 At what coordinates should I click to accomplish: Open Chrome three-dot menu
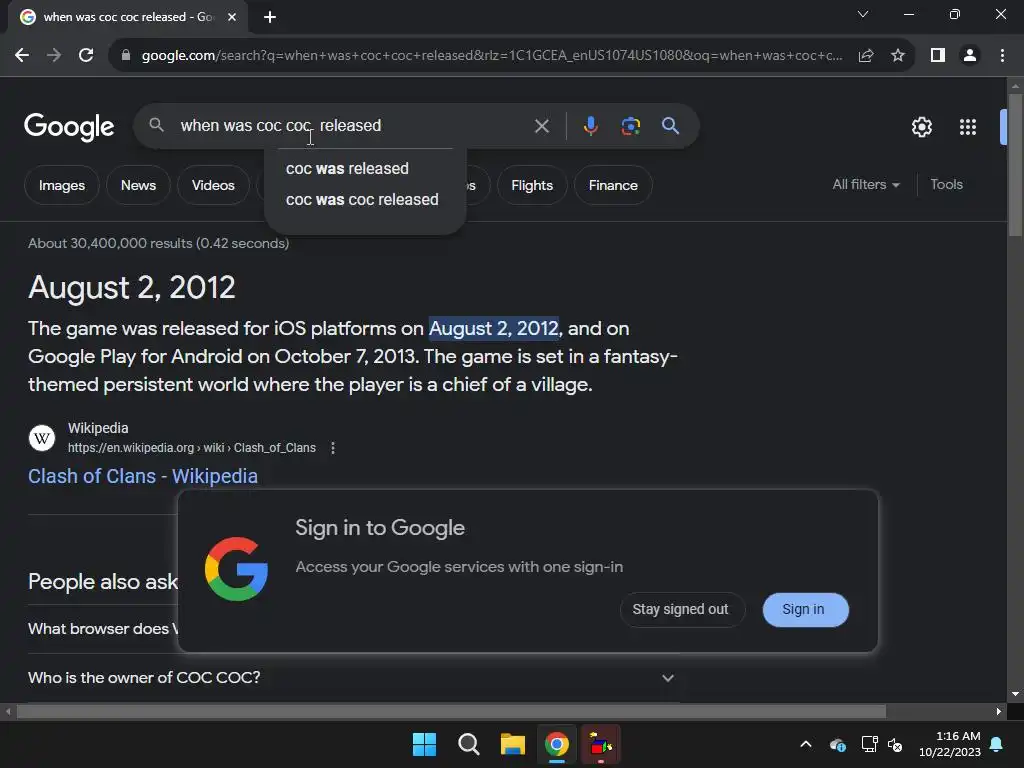click(1002, 56)
